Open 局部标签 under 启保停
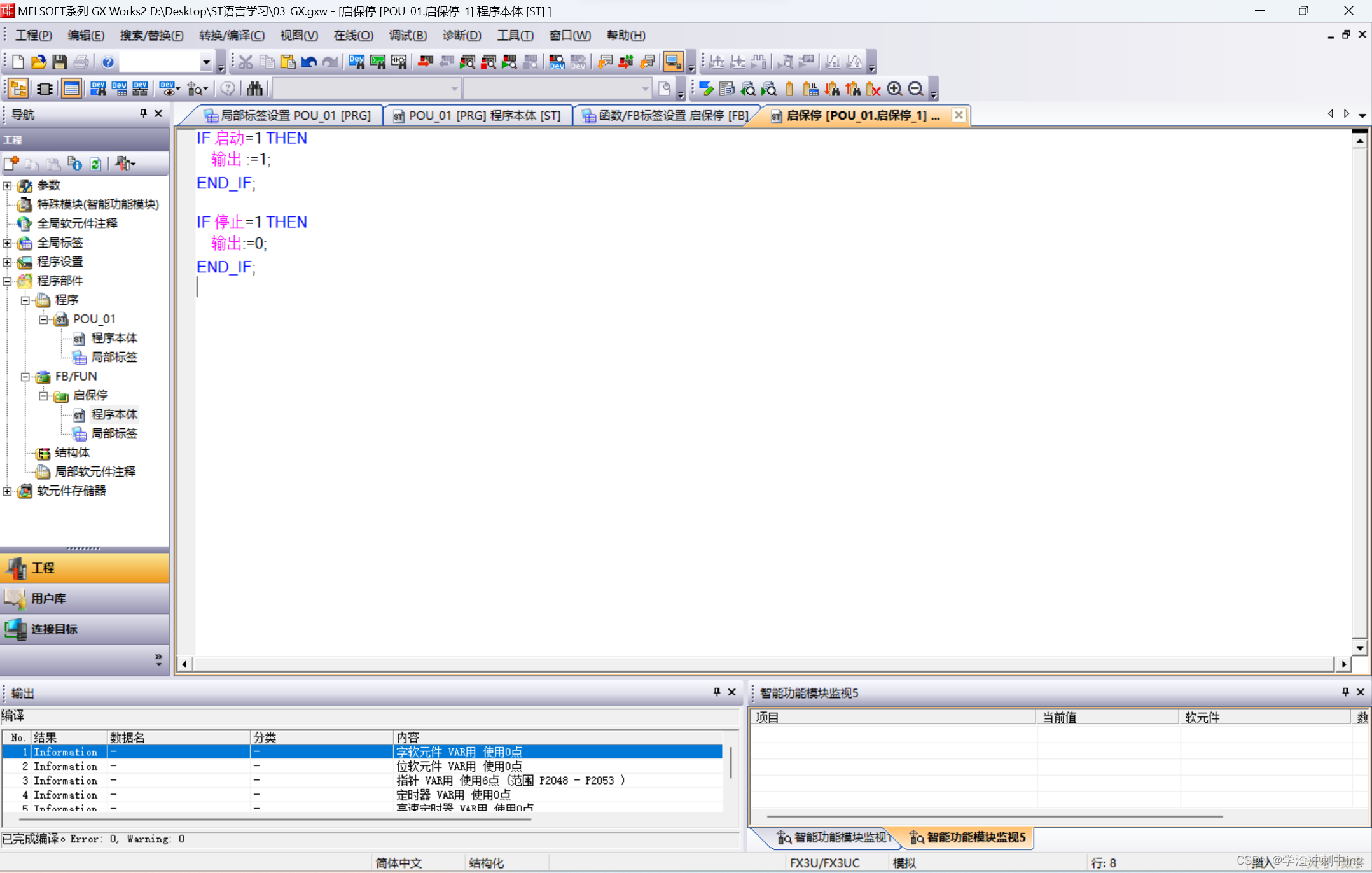Image resolution: width=1372 pixels, height=873 pixels. coord(114,433)
